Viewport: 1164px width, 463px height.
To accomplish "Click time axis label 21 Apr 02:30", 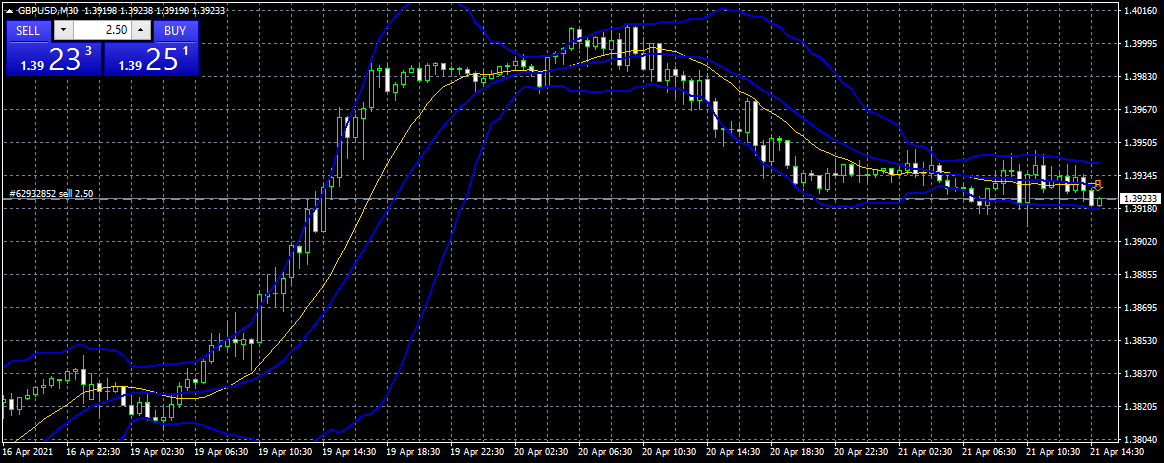I will (924, 451).
